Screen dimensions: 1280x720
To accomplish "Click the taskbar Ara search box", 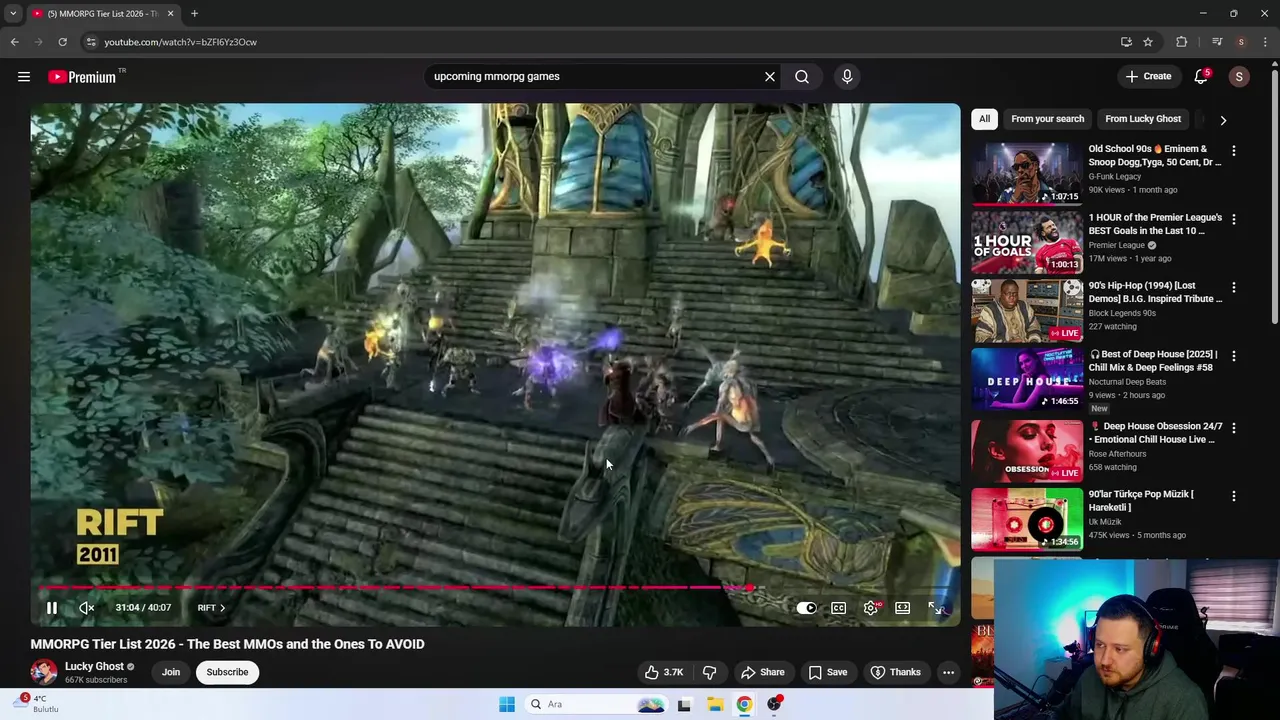I will [595, 704].
